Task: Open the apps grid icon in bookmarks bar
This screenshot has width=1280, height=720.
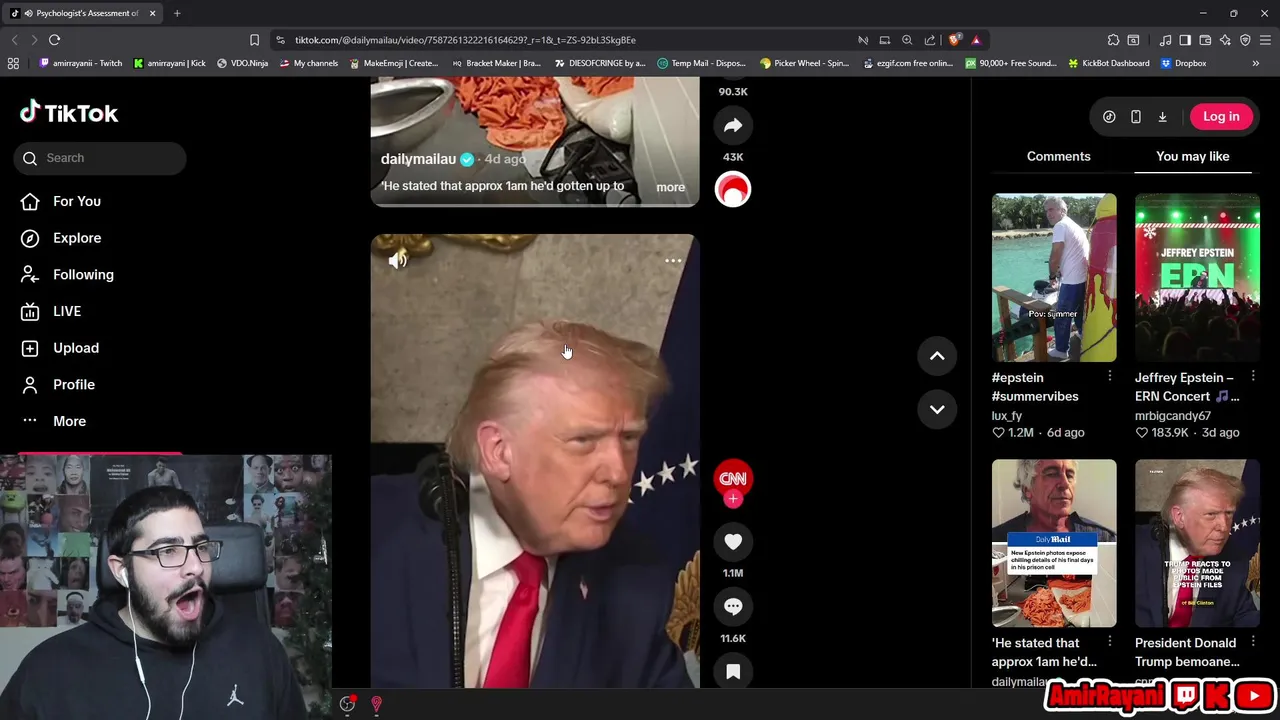Action: (13, 63)
